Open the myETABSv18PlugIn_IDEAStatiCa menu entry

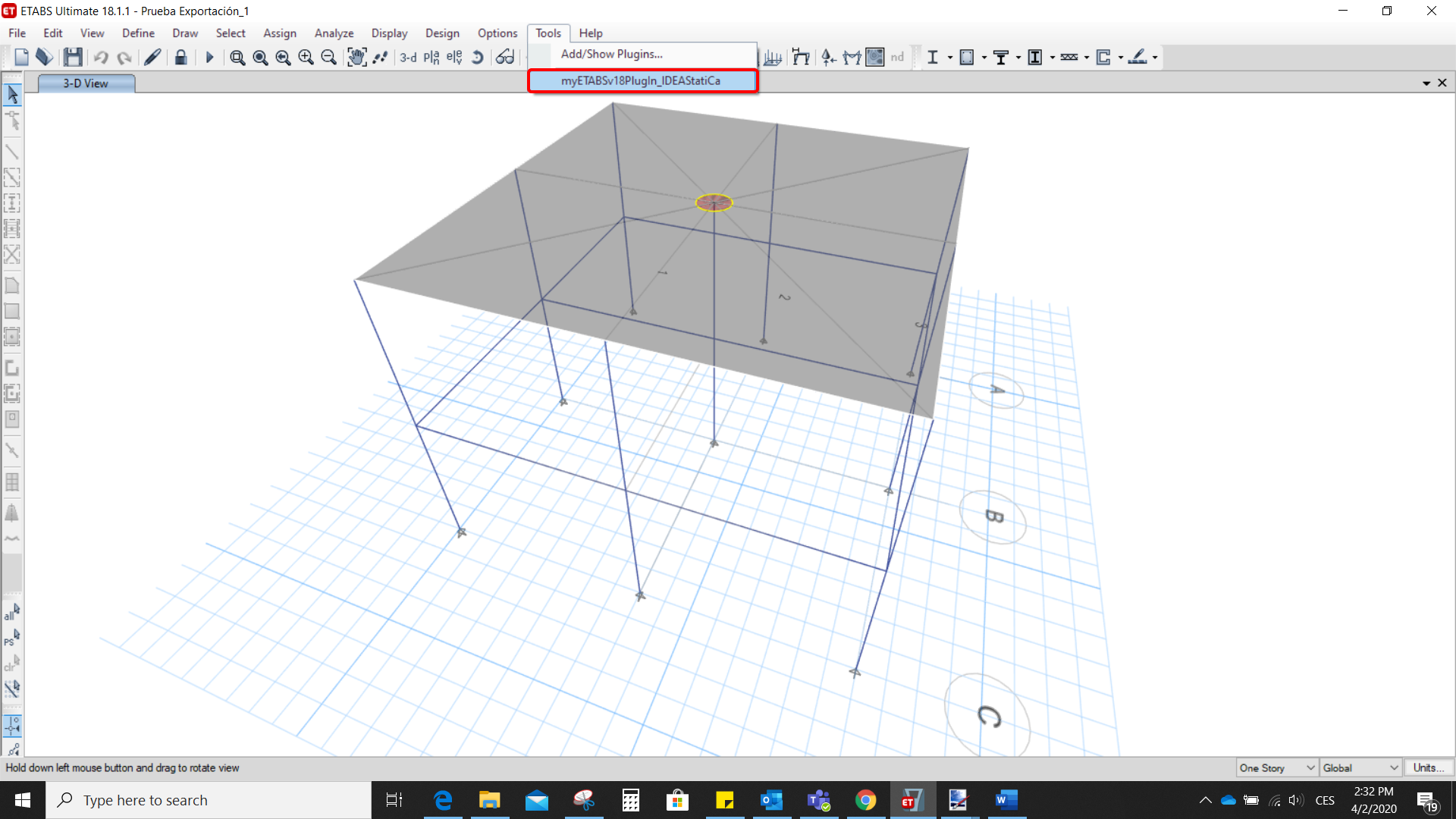pyautogui.click(x=642, y=80)
